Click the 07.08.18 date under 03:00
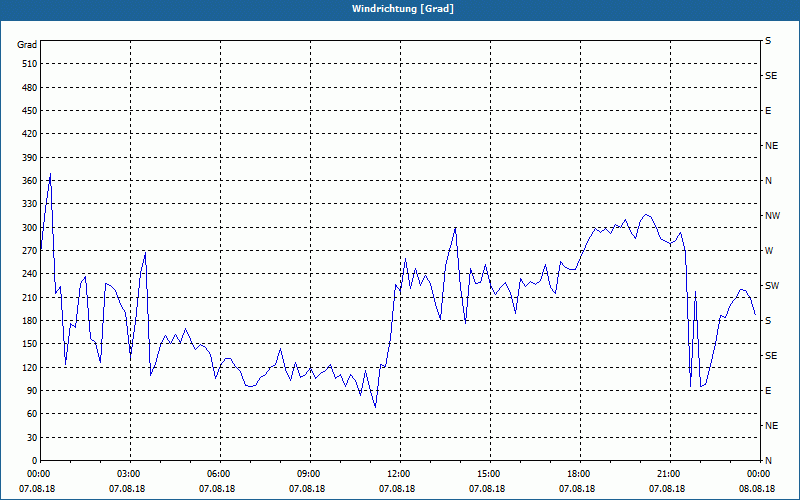Screen dimensions: 800x500 127,489
